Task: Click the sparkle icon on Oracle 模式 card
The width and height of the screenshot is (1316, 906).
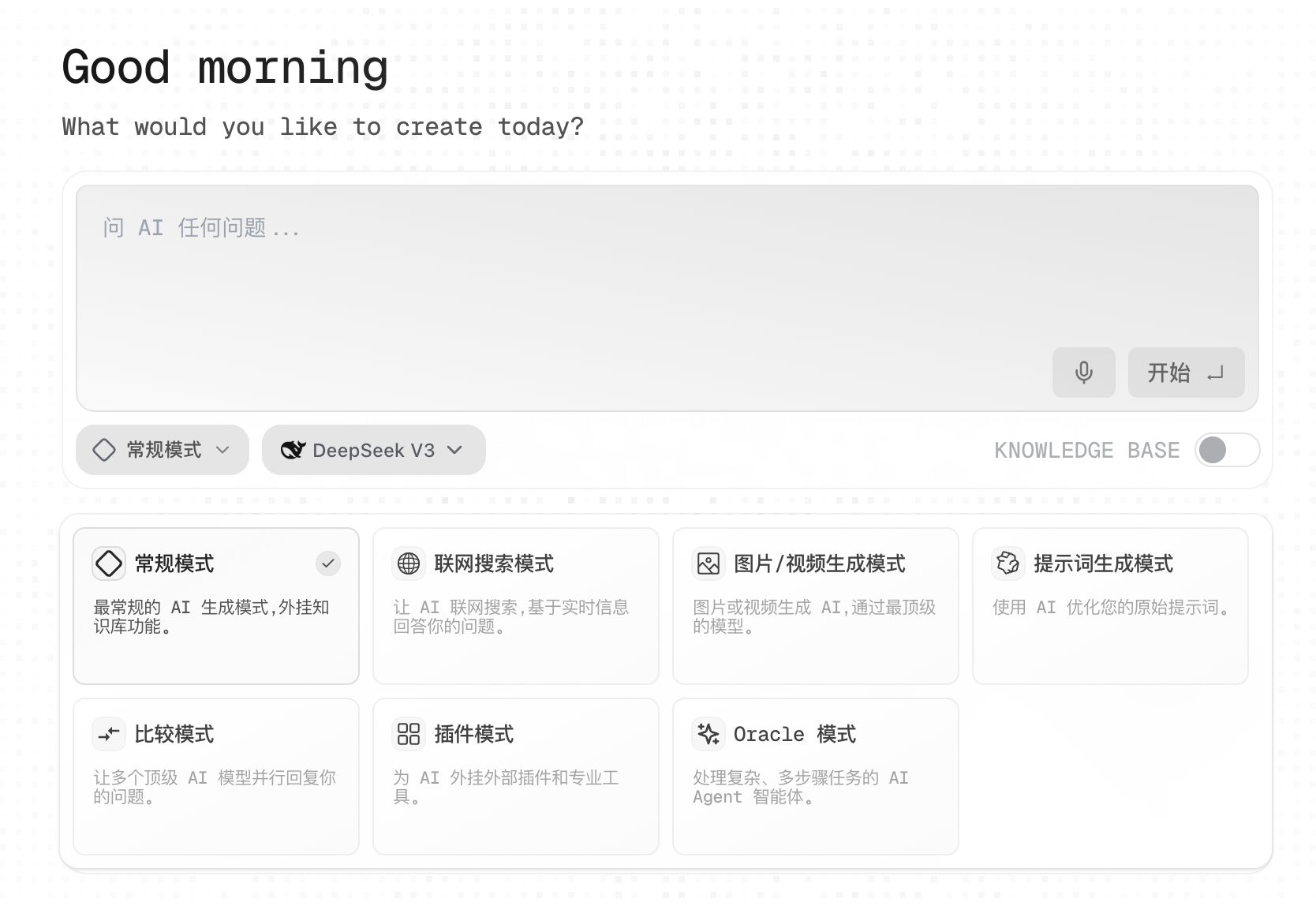Action: (708, 734)
